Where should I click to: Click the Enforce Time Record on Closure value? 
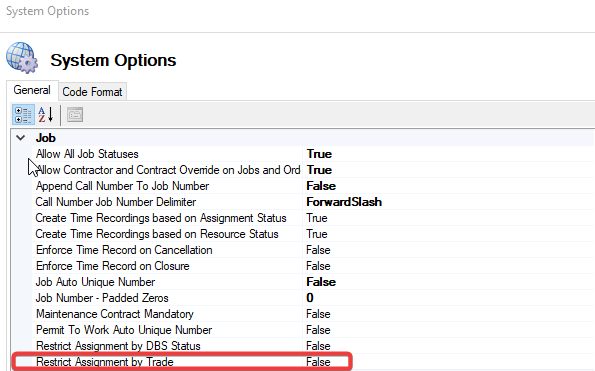pyautogui.click(x=318, y=266)
